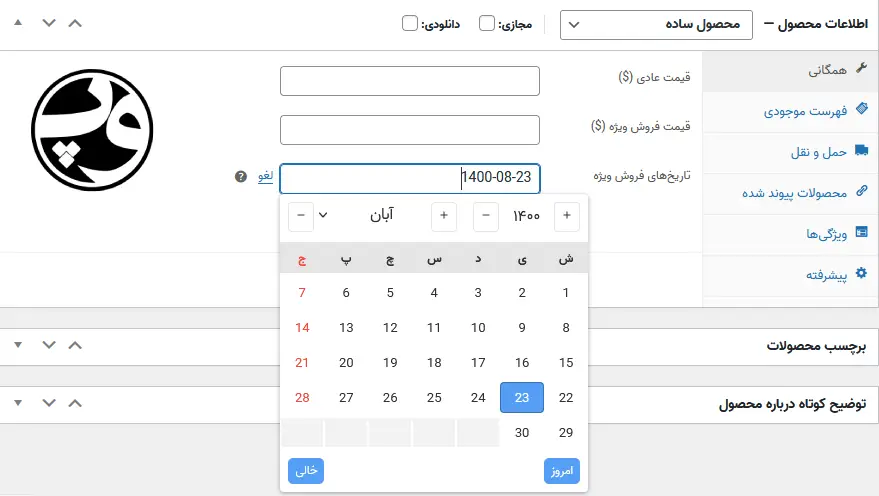Increase the year with plus button

[x=567, y=215]
